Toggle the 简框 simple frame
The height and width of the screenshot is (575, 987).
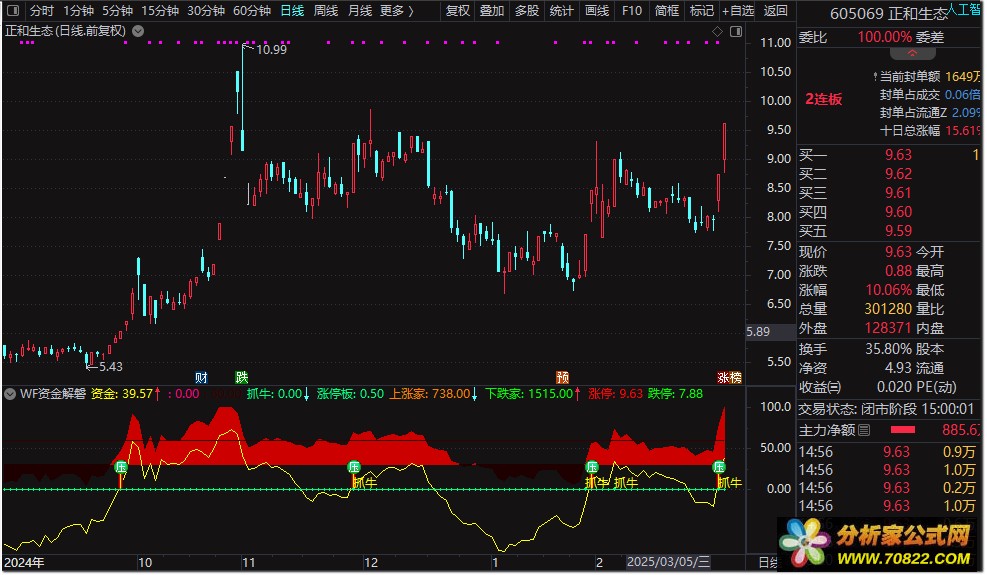[667, 11]
